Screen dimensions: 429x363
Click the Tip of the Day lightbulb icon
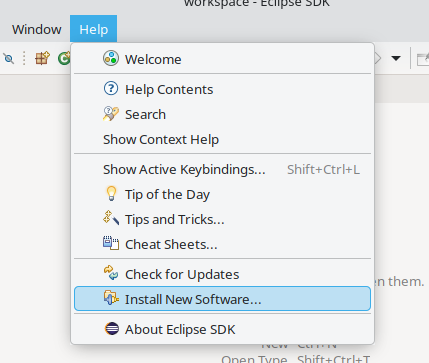pyautogui.click(x=111, y=193)
